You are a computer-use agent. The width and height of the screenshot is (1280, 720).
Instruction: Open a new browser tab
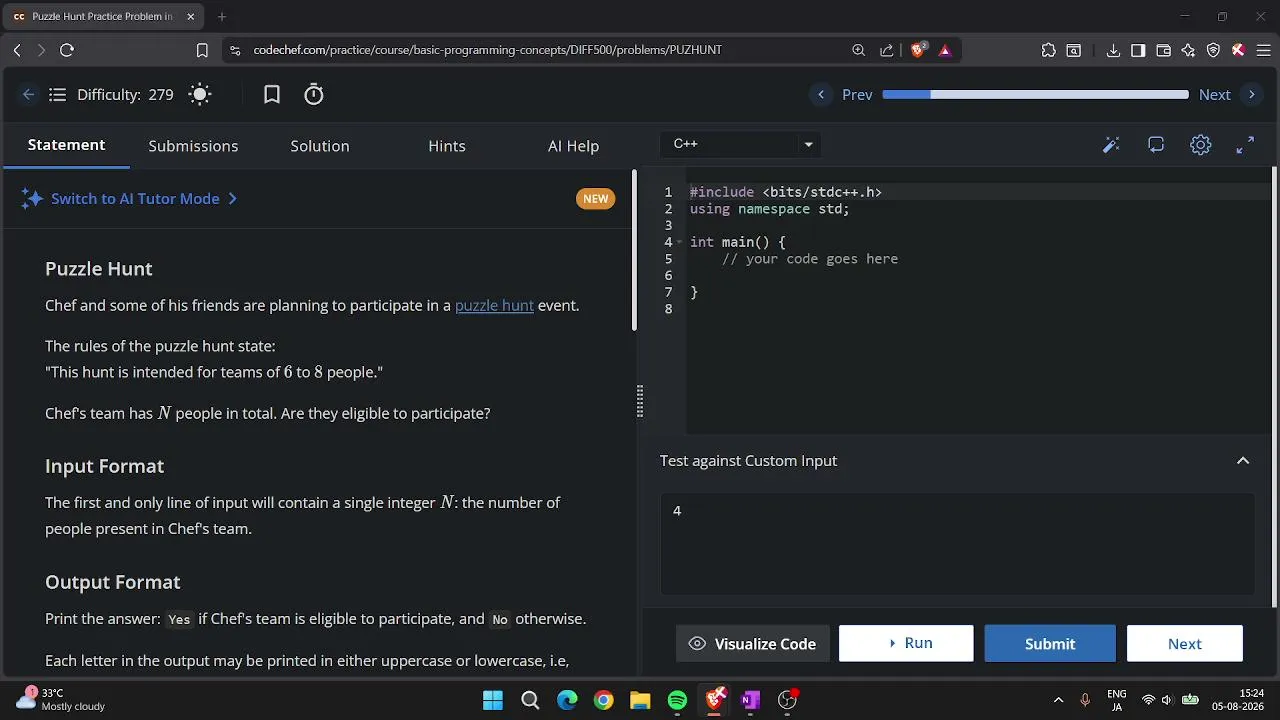222,16
